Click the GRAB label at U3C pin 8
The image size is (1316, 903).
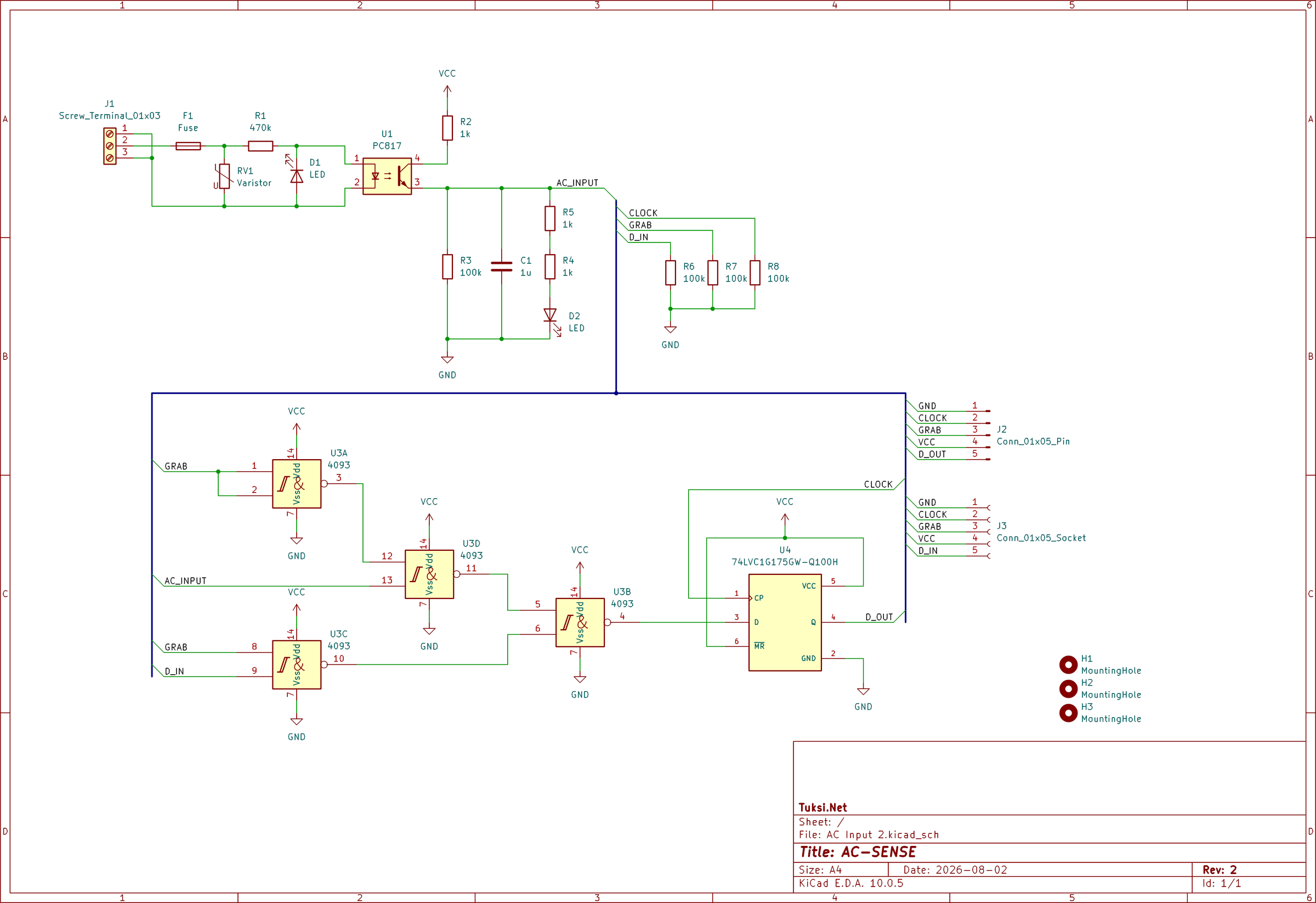coord(176,647)
